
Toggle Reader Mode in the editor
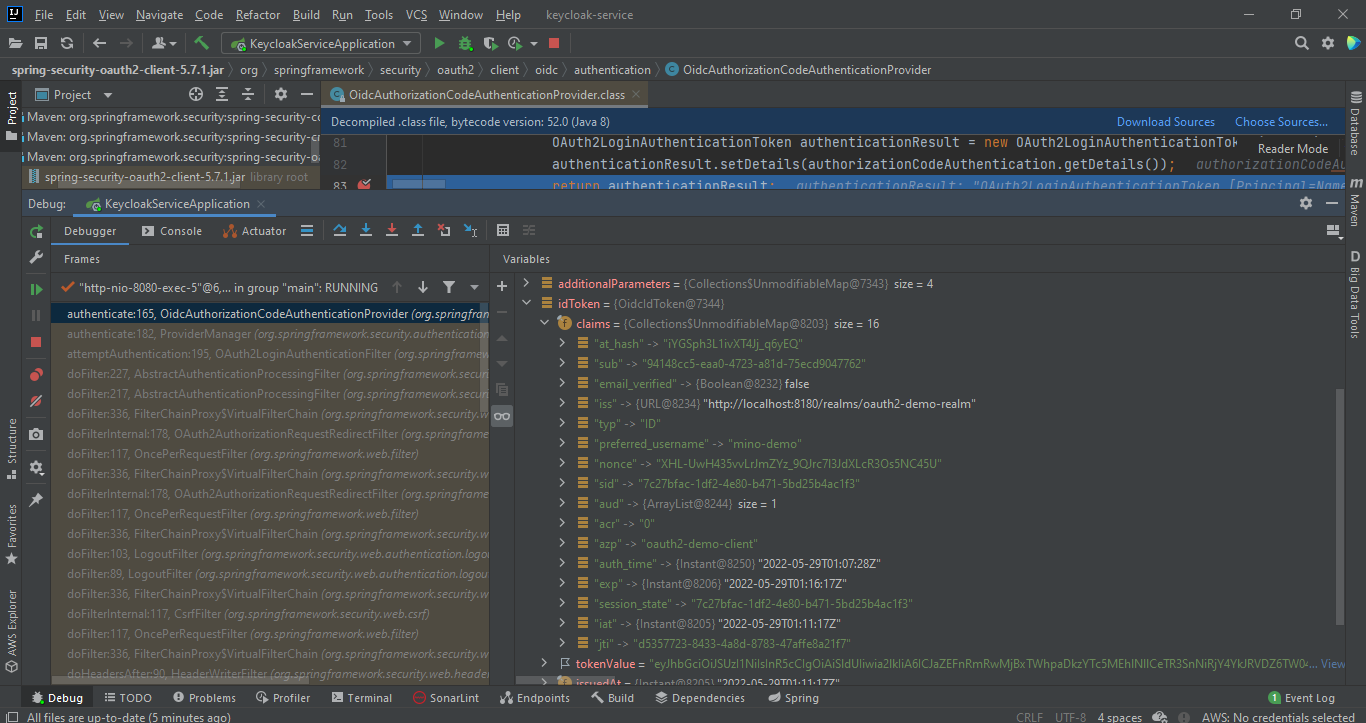tap(1293, 148)
